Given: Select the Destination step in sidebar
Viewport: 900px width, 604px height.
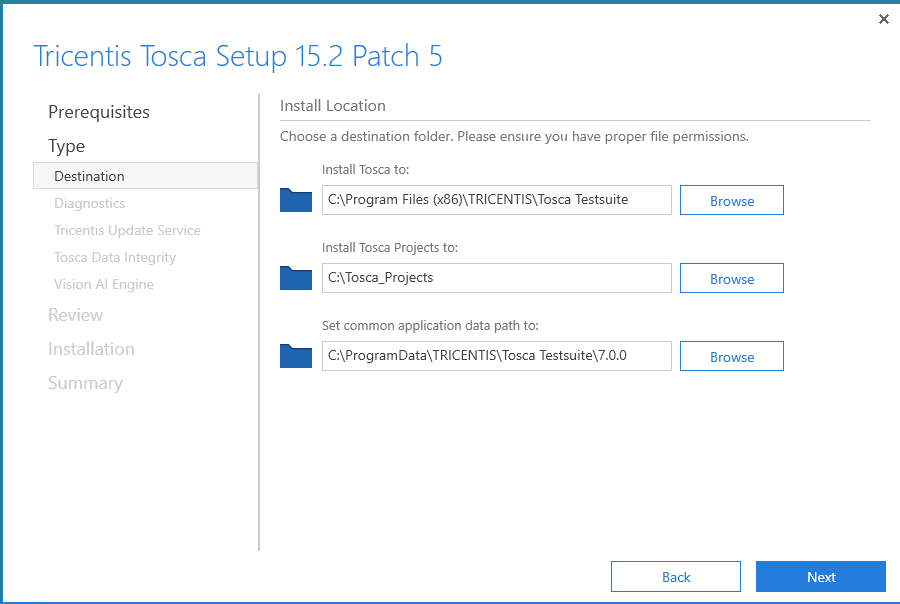Looking at the screenshot, I should [x=90, y=176].
